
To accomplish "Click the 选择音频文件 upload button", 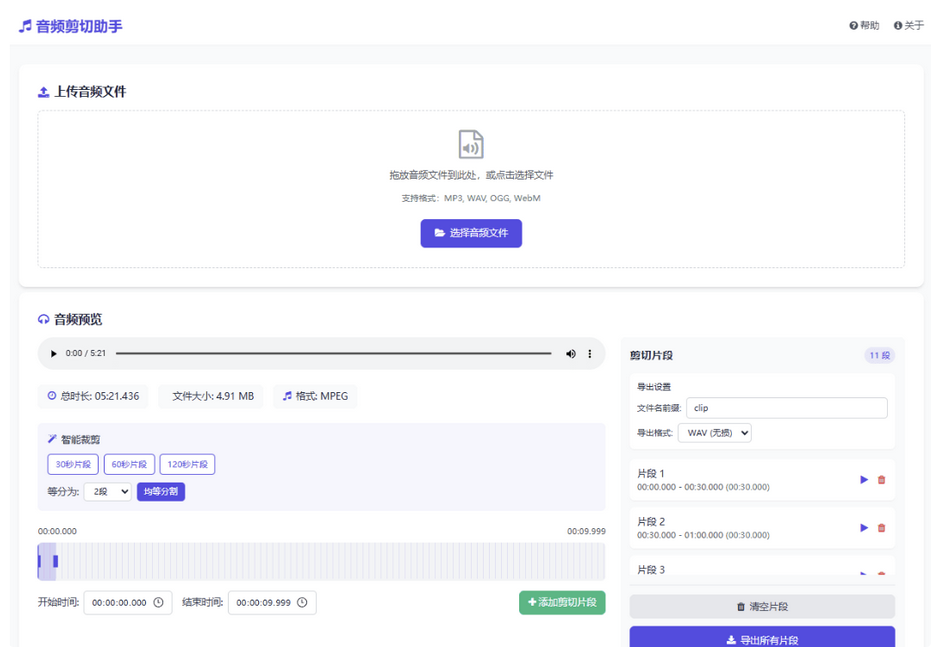I will (470, 233).
